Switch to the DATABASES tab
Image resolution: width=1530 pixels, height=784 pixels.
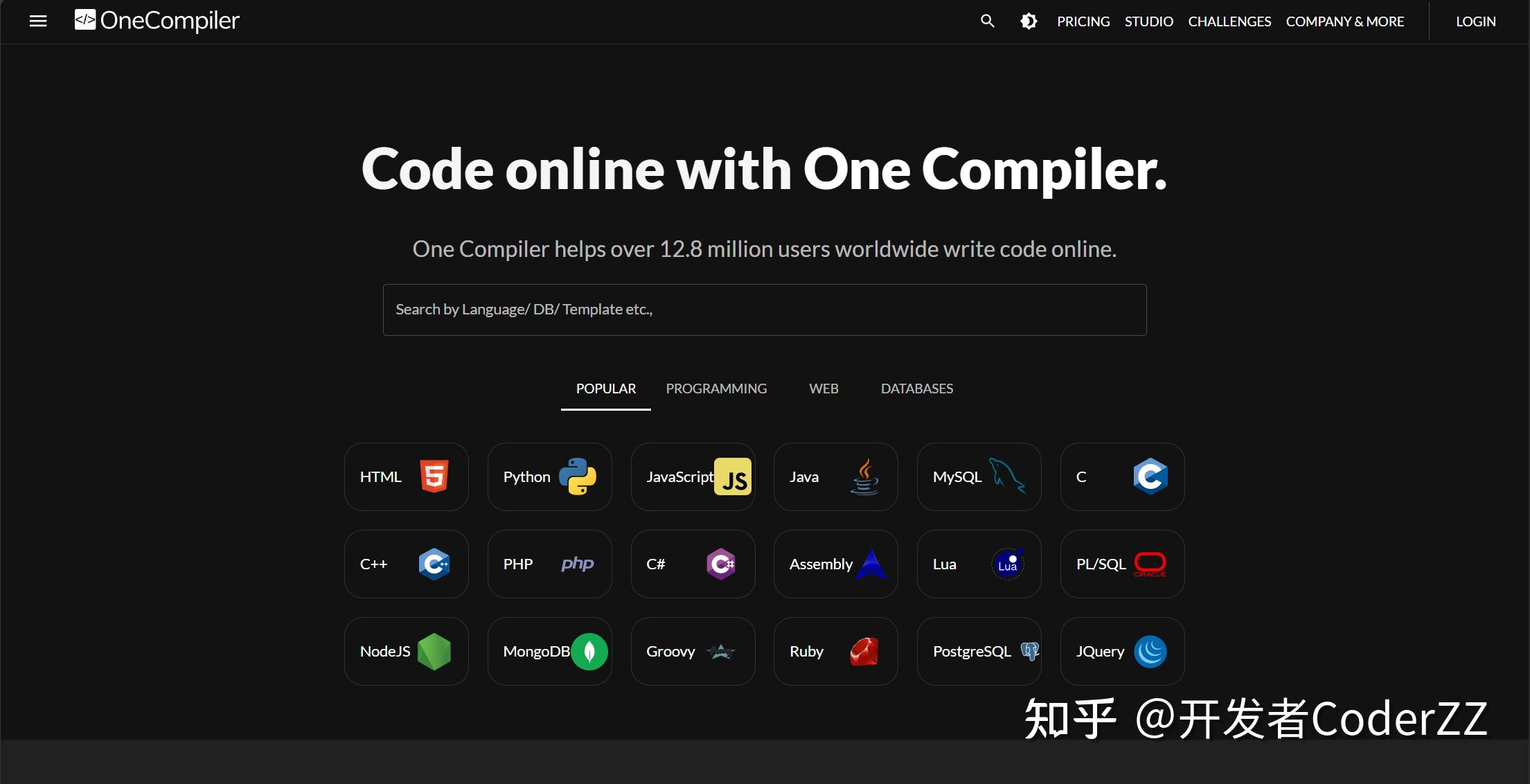click(916, 389)
